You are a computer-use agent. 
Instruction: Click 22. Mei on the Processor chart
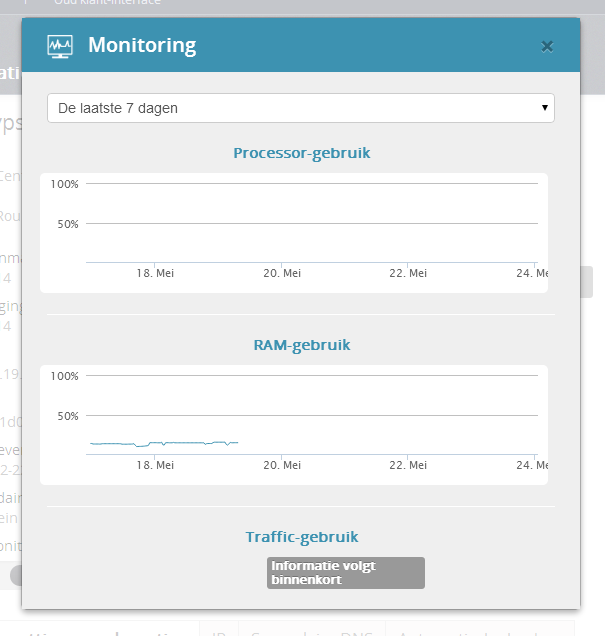[x=409, y=273]
